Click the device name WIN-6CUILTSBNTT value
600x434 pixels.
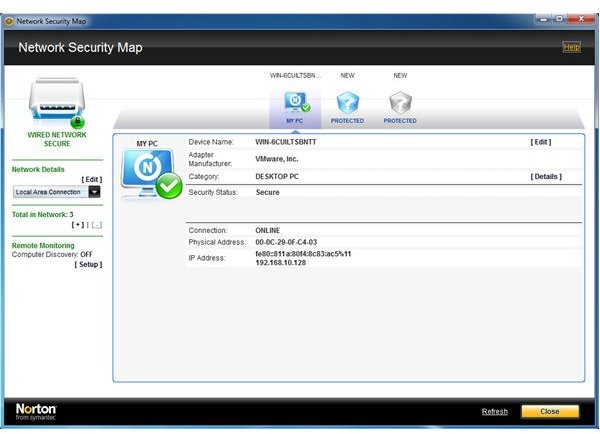pyautogui.click(x=286, y=142)
